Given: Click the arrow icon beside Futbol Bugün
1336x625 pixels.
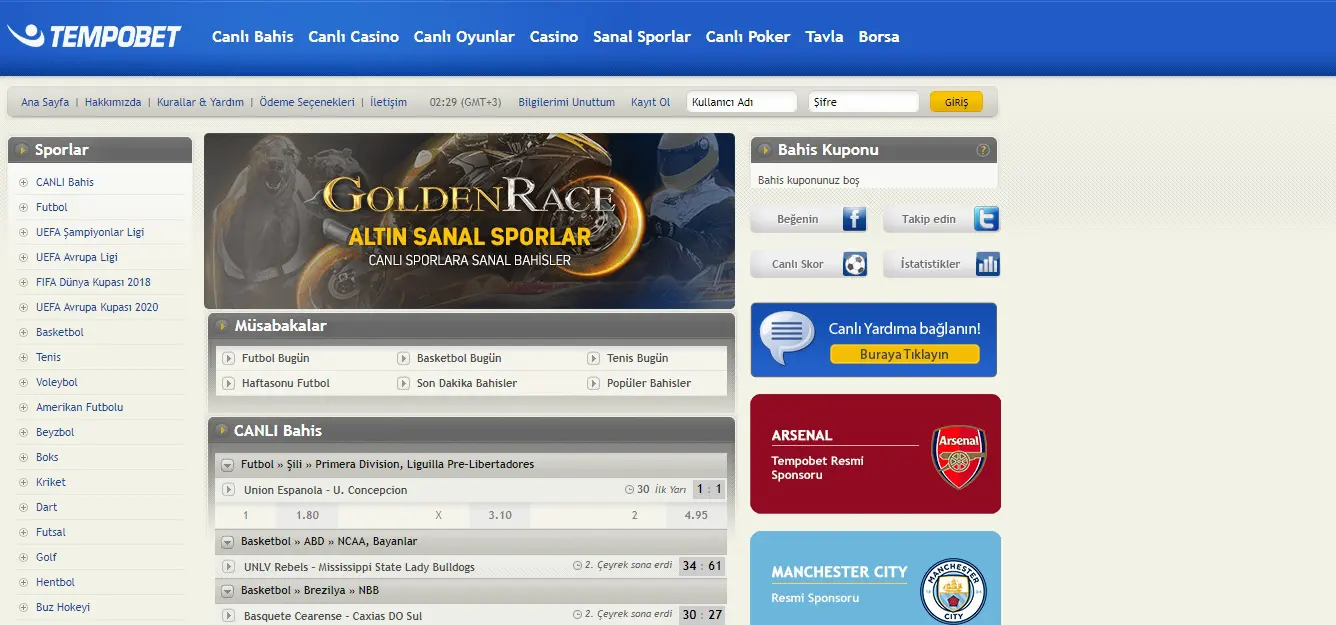Looking at the screenshot, I should [x=228, y=358].
